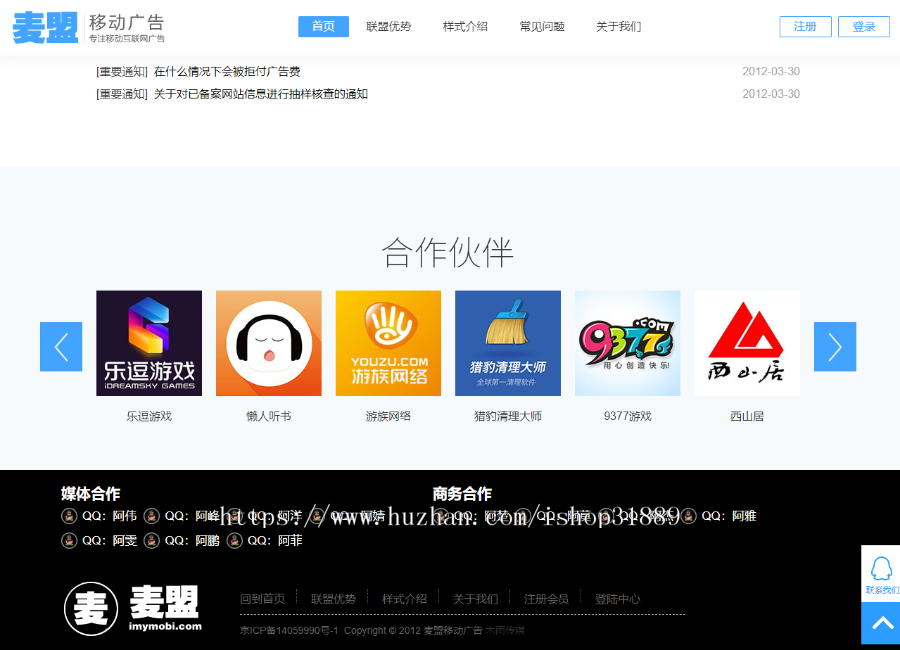Click the QQ icon for 阿鹏

coord(152,540)
